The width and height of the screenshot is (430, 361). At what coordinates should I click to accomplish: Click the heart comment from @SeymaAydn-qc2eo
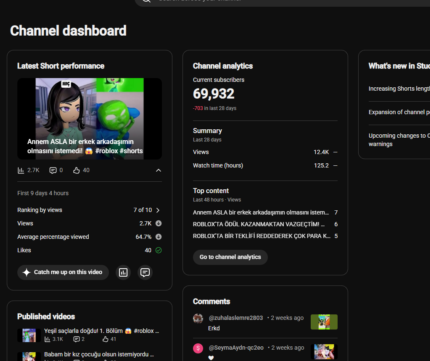click(x=211, y=358)
